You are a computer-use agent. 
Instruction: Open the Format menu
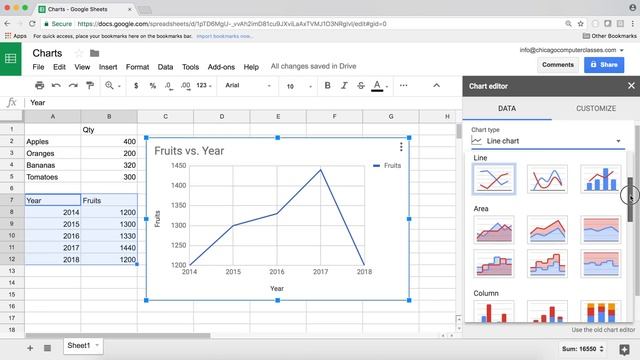137,67
